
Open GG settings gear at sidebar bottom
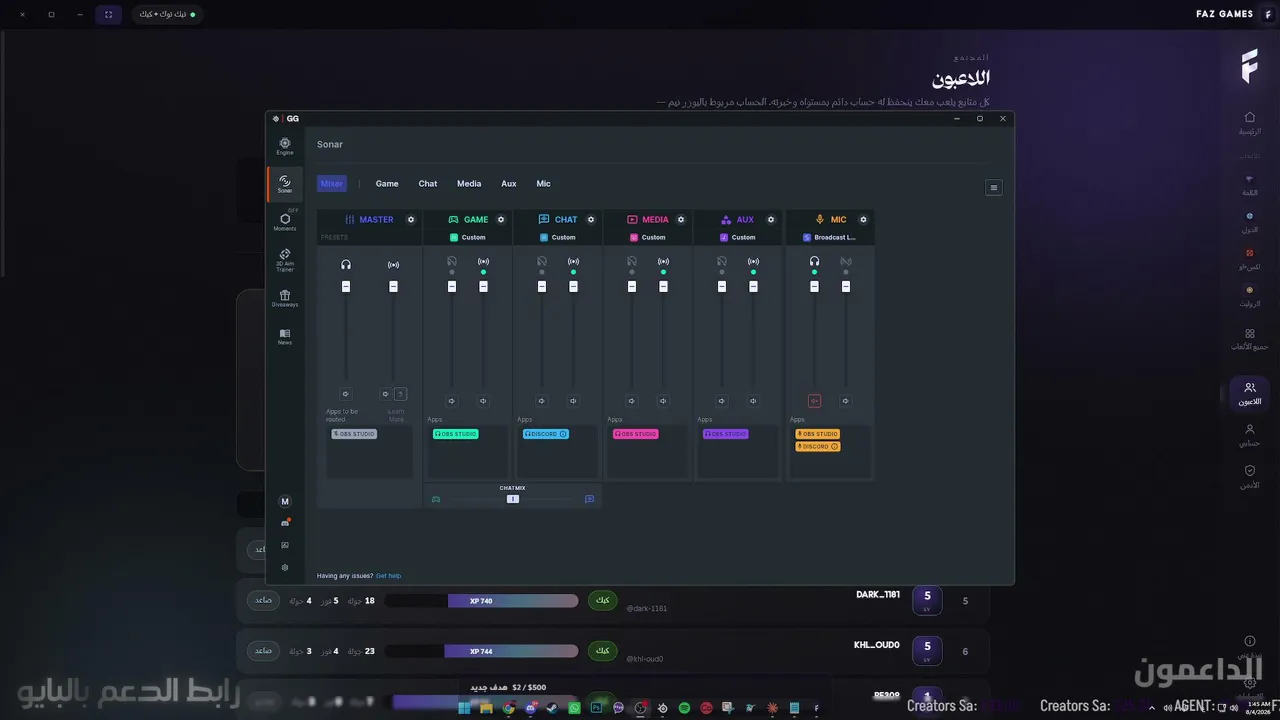point(285,567)
